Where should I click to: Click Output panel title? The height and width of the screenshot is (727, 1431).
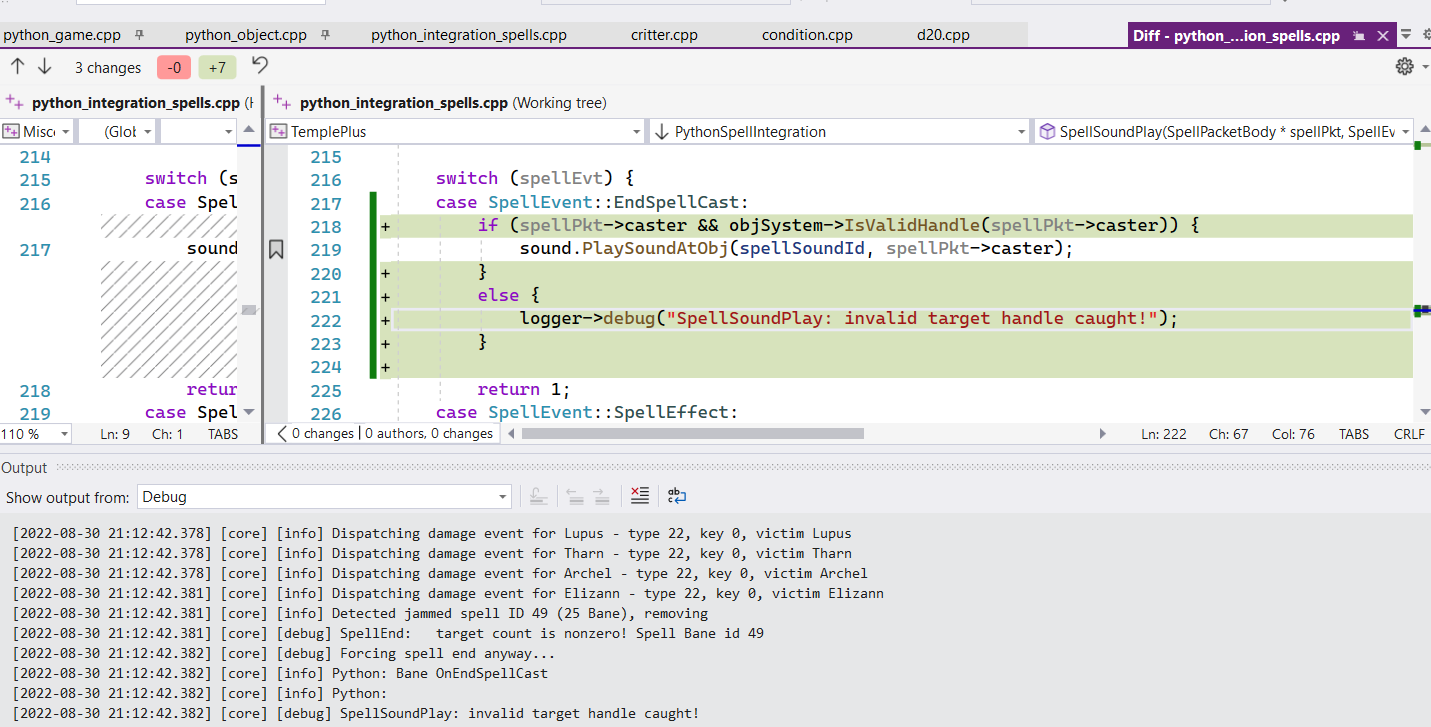tap(24, 468)
